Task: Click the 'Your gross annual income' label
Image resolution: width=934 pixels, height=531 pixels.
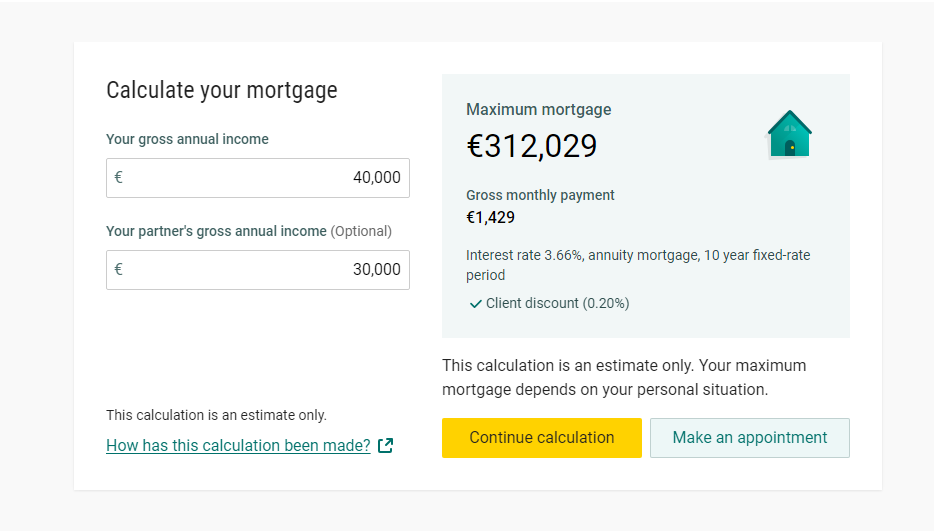Action: coord(187,139)
